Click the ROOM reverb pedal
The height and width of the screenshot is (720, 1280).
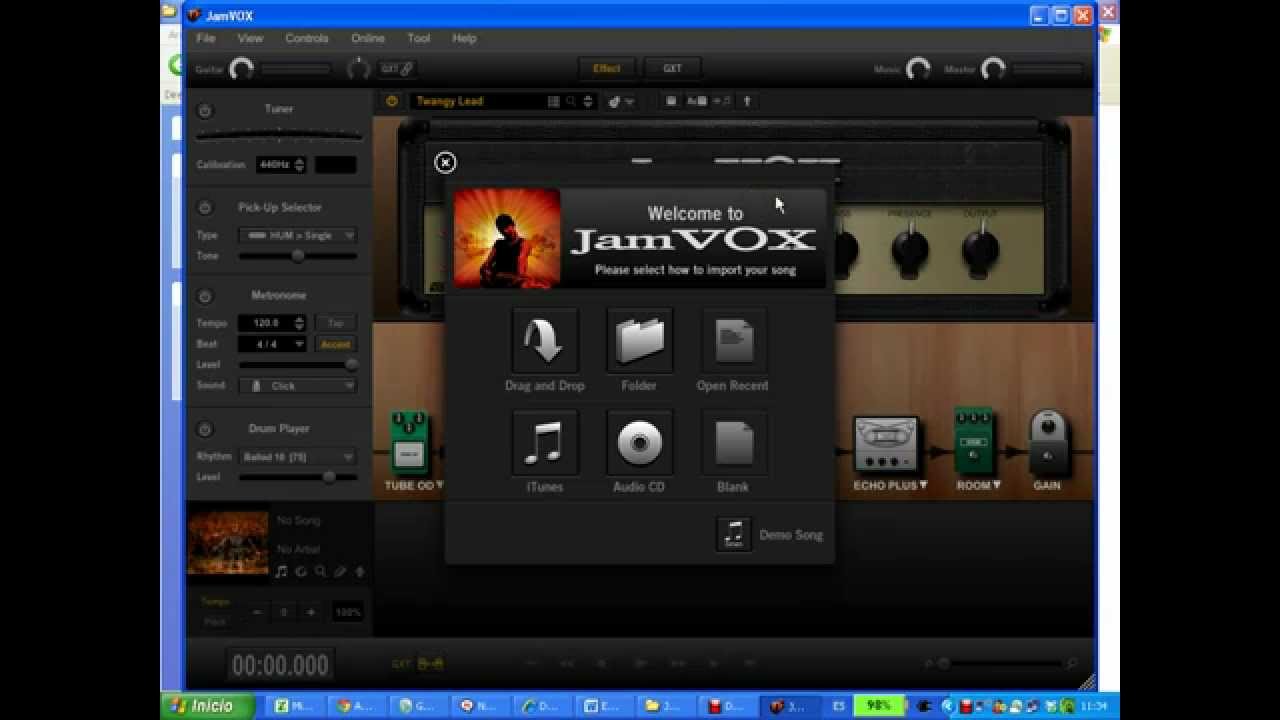tap(973, 441)
